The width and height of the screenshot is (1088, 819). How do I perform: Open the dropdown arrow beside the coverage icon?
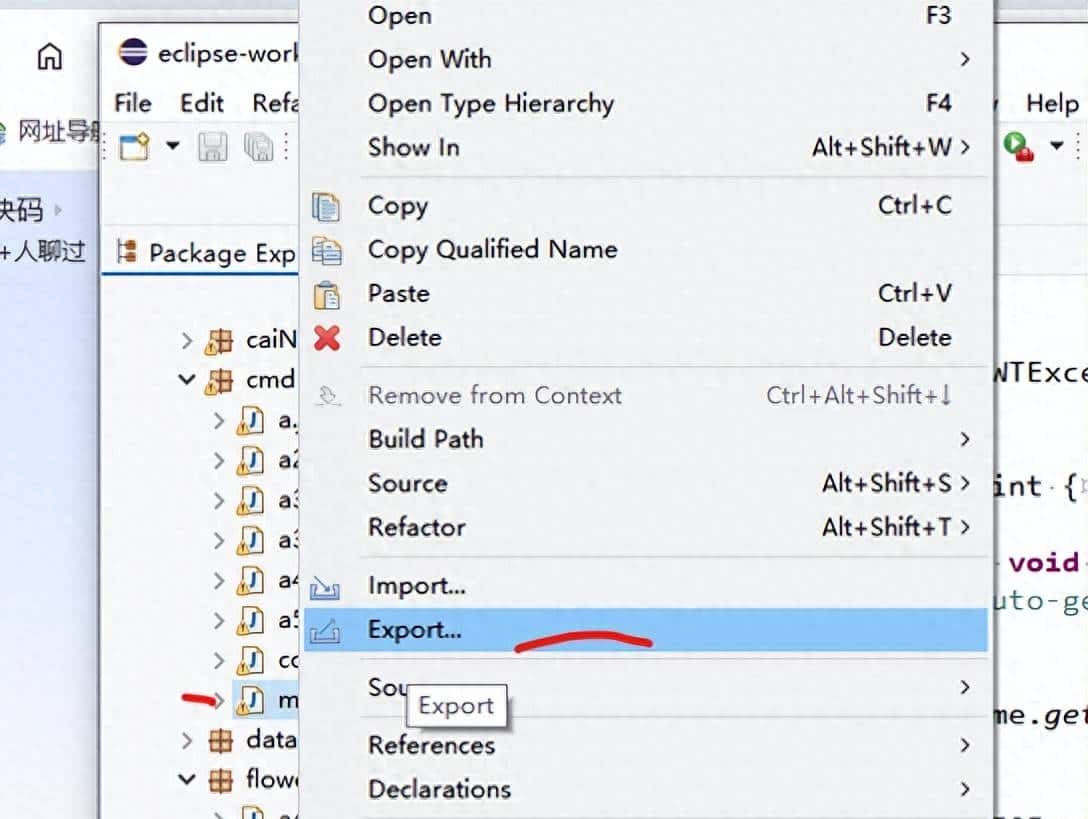pos(1056,146)
